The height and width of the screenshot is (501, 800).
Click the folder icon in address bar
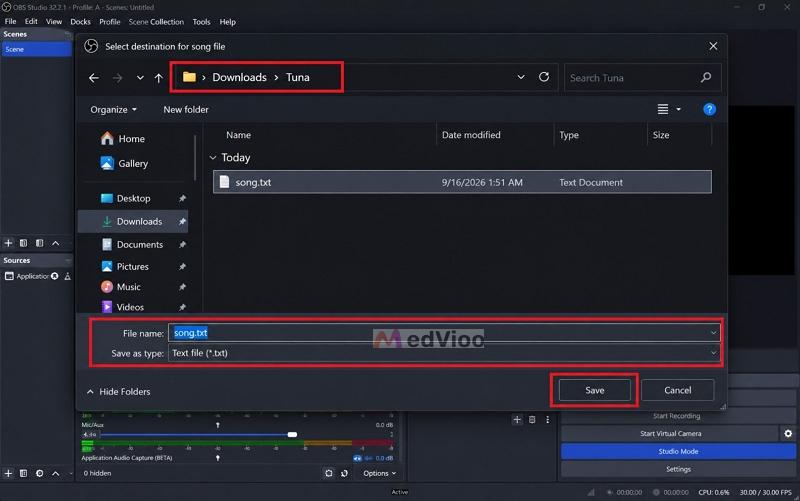click(x=189, y=77)
